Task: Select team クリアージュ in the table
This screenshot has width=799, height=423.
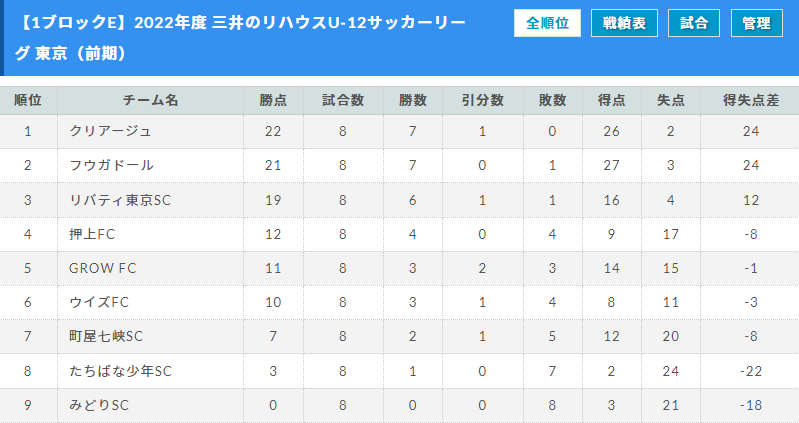Action: pyautogui.click(x=110, y=131)
